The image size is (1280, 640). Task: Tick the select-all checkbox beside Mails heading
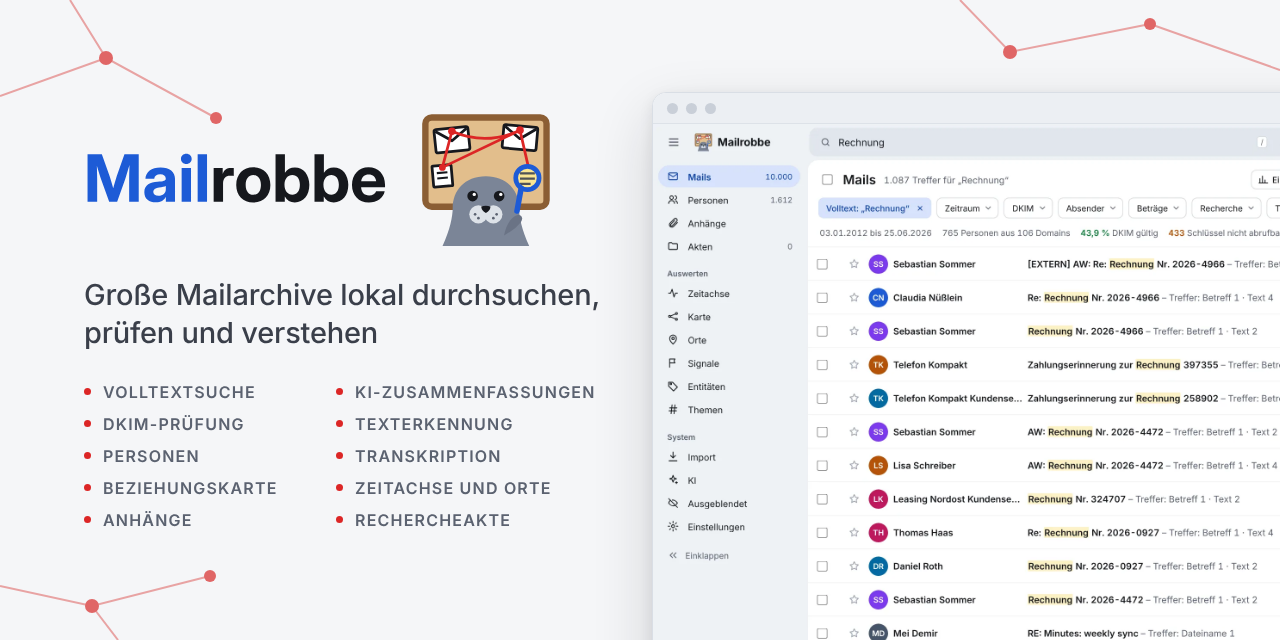pyautogui.click(x=827, y=180)
